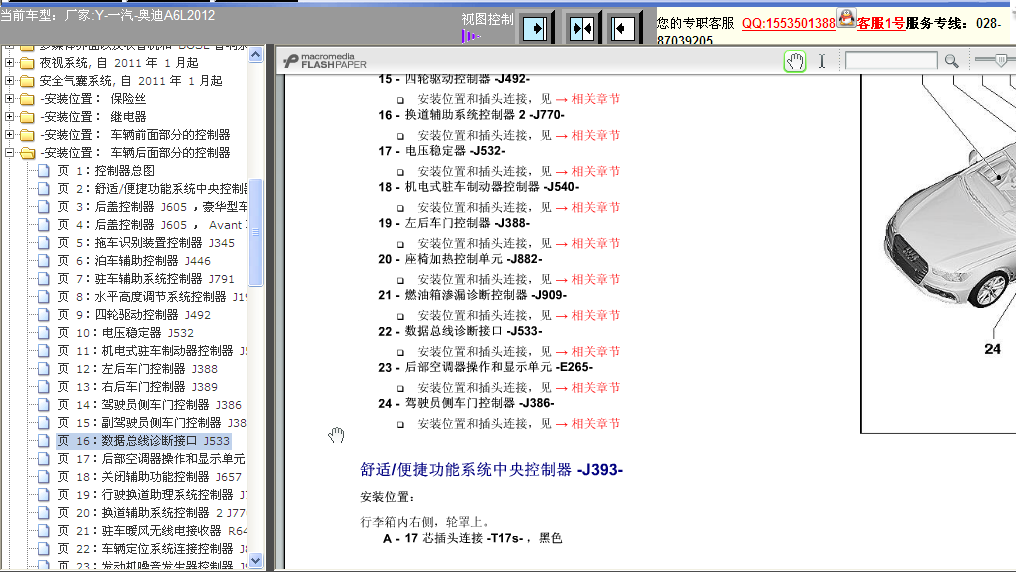Viewport: 1016px width, 572px height.
Task: Click the tree panel scroll down arrow
Action: pos(255,560)
